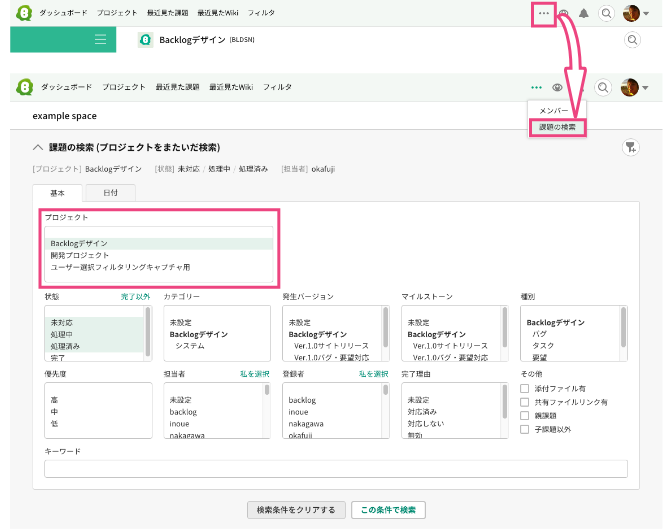Click the この条件で検索 button
The height and width of the screenshot is (529, 663).
tap(388, 510)
